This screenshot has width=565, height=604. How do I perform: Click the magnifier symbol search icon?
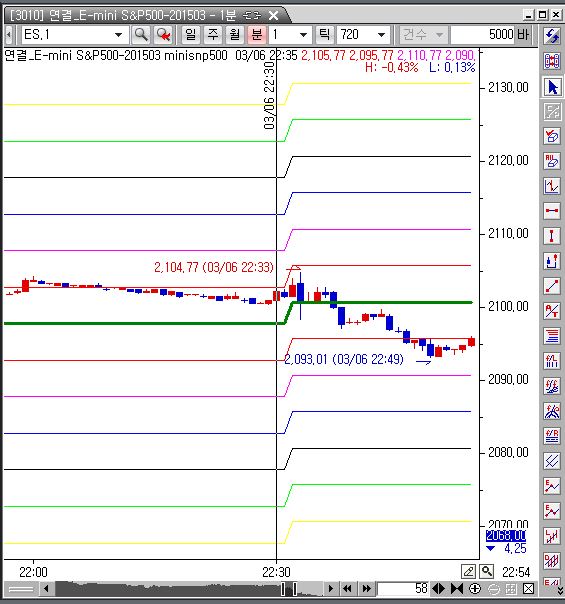coord(141,35)
